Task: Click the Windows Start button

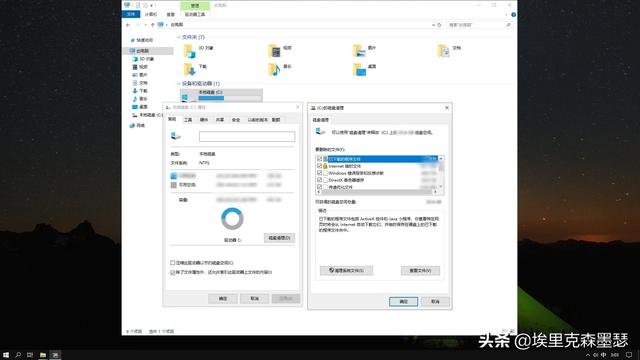Action: [6, 355]
